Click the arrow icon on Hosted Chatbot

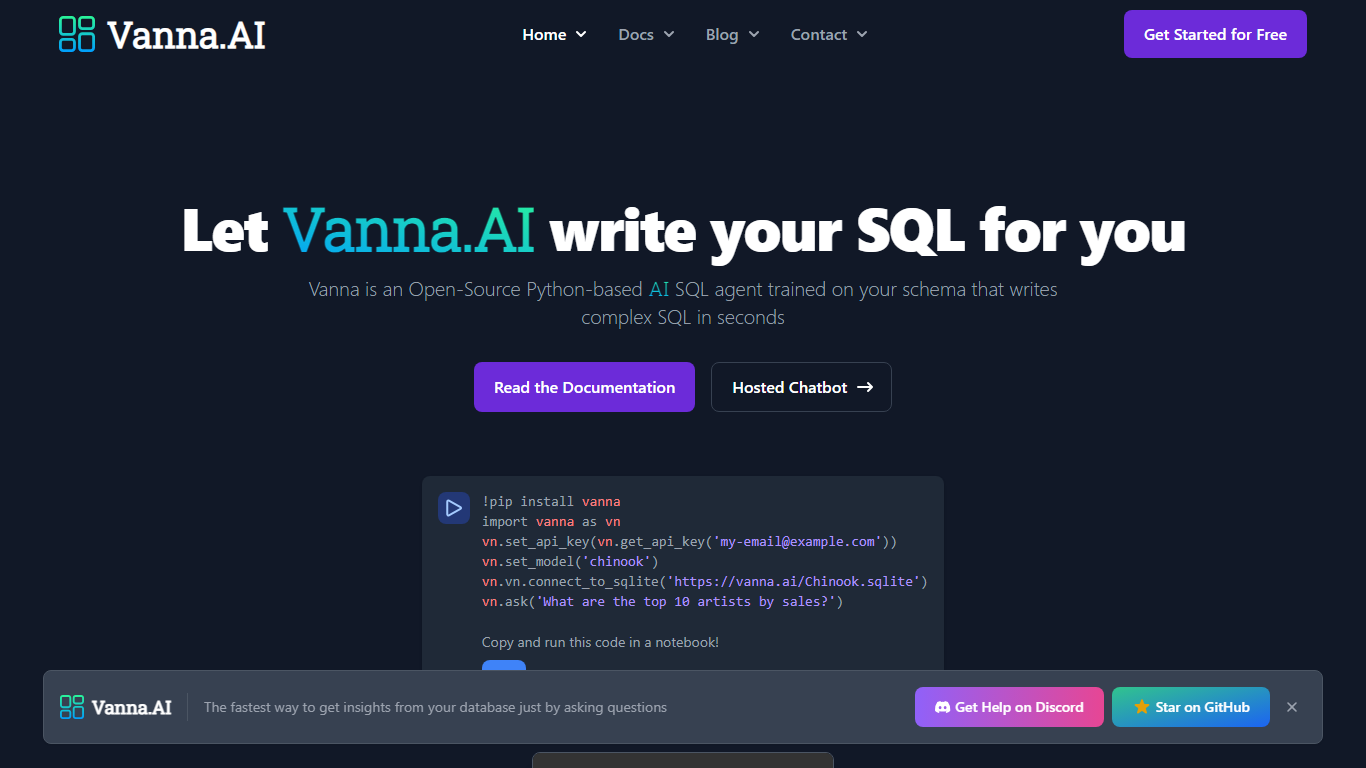865,387
